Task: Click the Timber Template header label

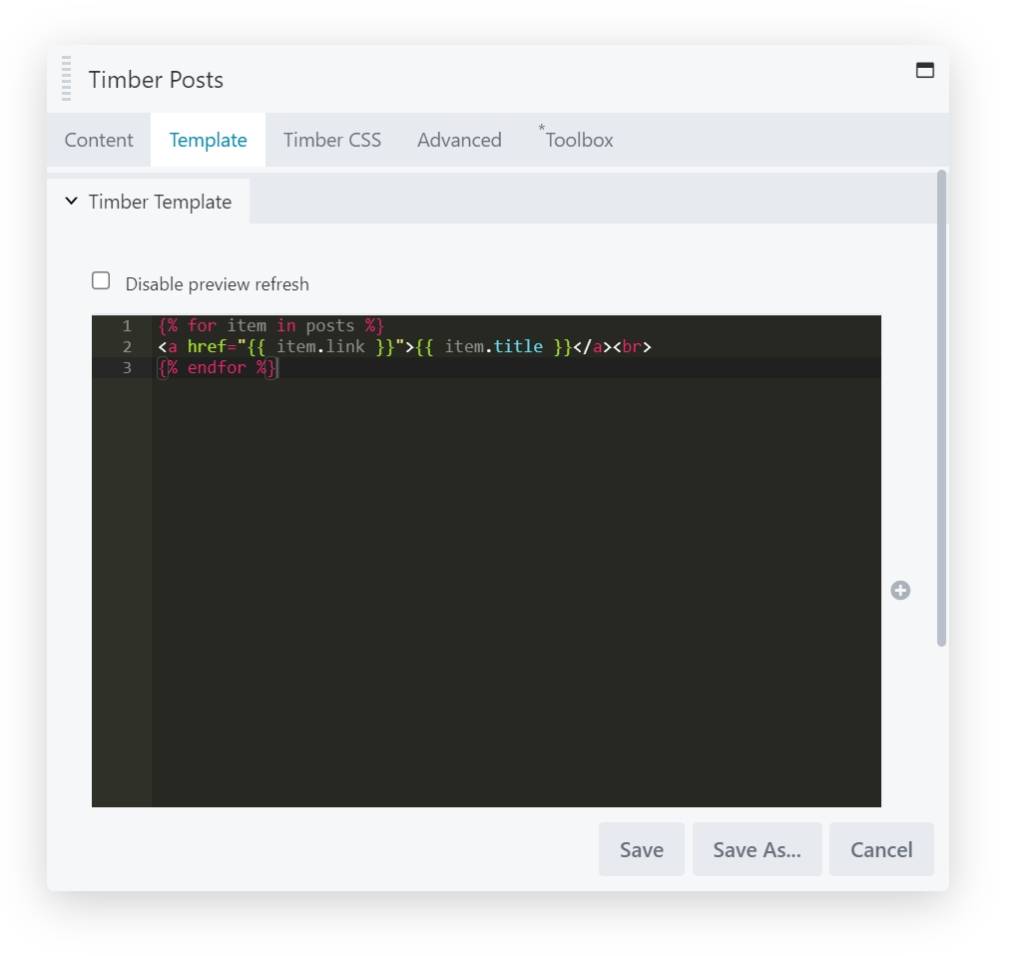Action: [x=160, y=201]
